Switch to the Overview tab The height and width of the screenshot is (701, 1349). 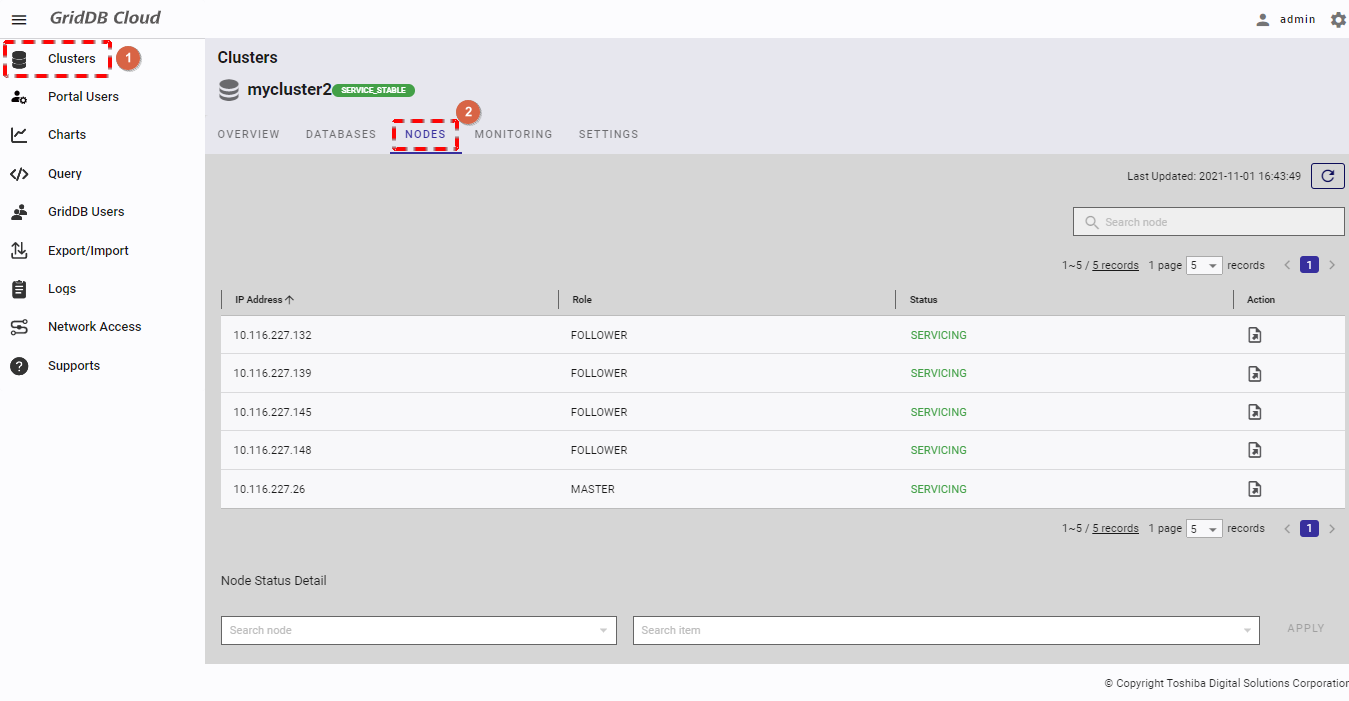click(x=249, y=134)
